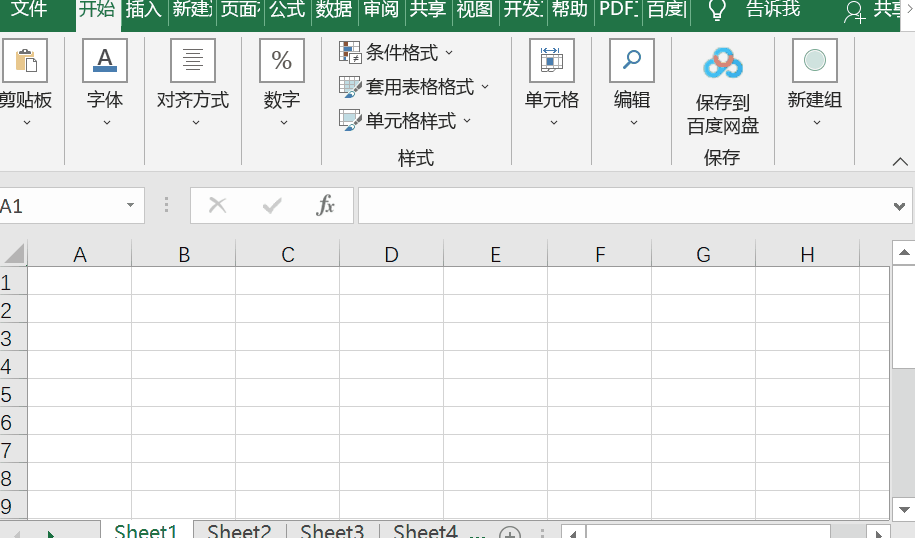Open the Alignment (对齐方式) group icon
This screenshot has height=538, width=915.
[193, 61]
